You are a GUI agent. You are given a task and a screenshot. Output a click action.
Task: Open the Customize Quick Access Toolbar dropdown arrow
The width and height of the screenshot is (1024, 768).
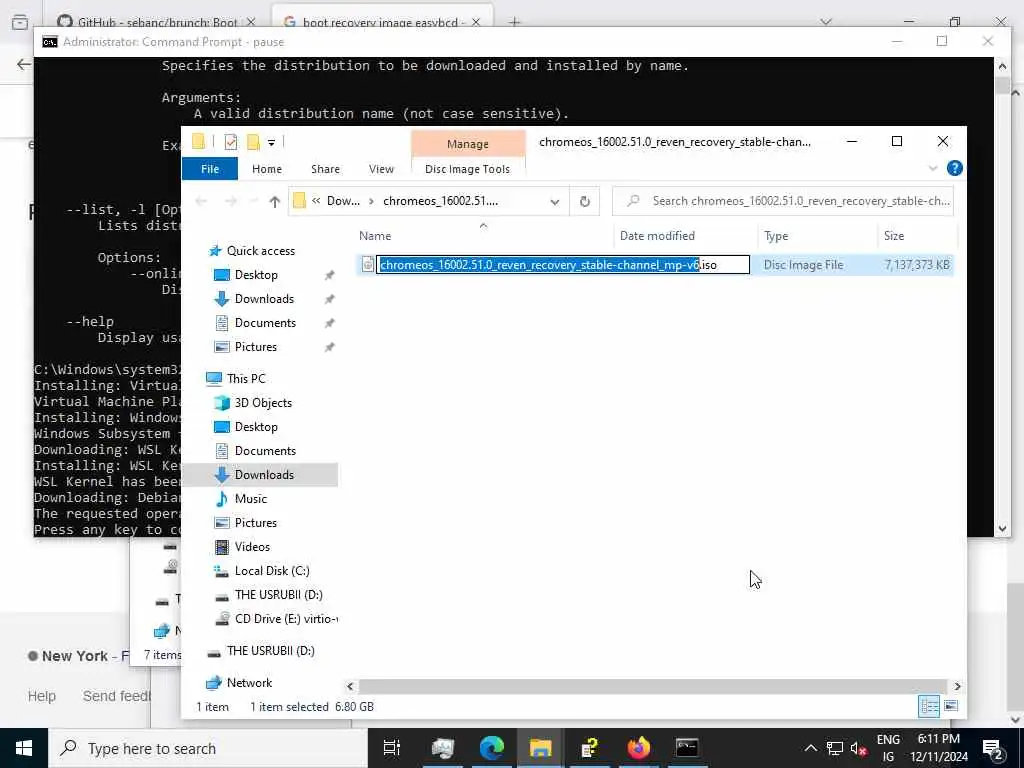point(271,142)
